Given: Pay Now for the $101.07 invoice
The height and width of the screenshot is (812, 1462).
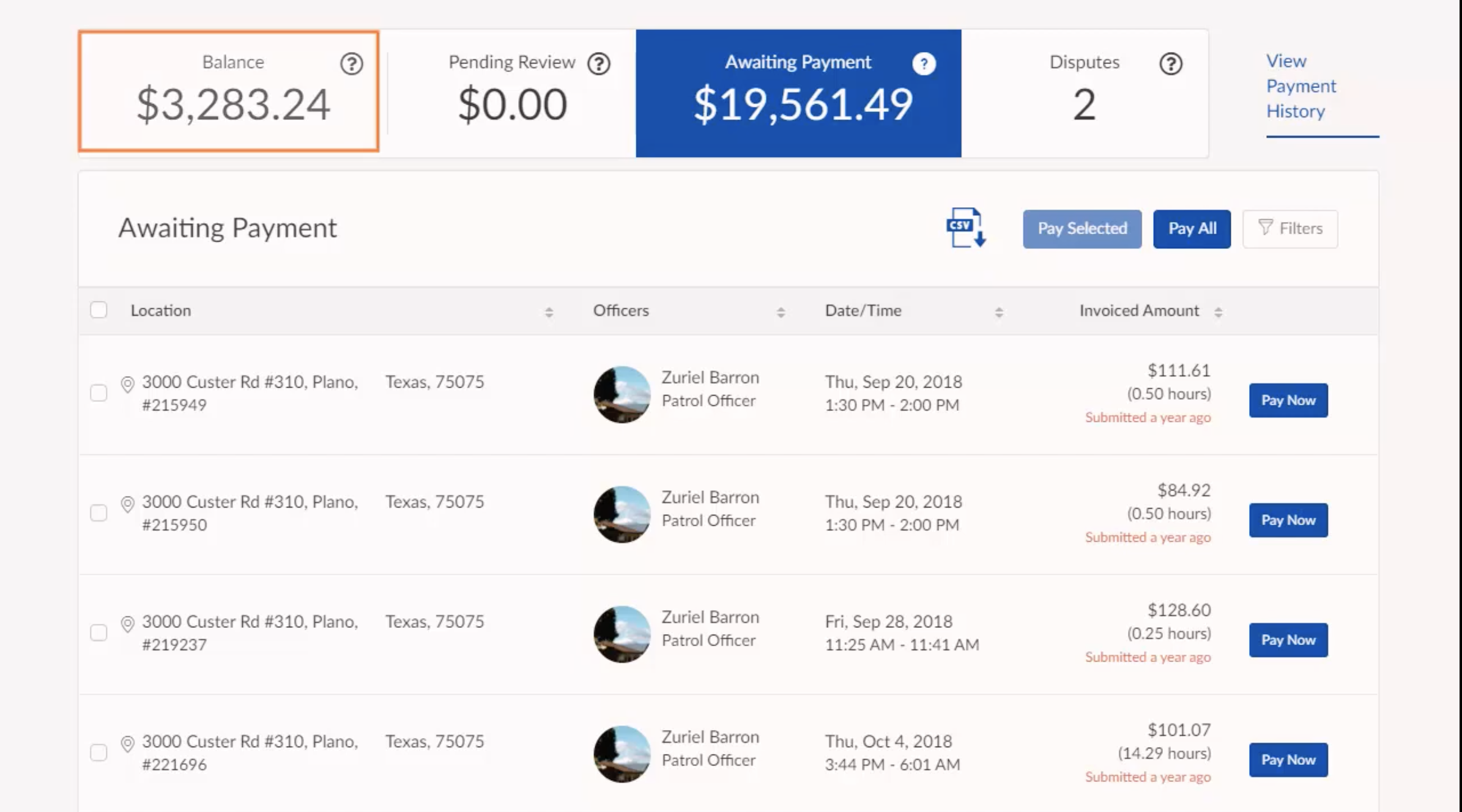Looking at the screenshot, I should (x=1288, y=760).
